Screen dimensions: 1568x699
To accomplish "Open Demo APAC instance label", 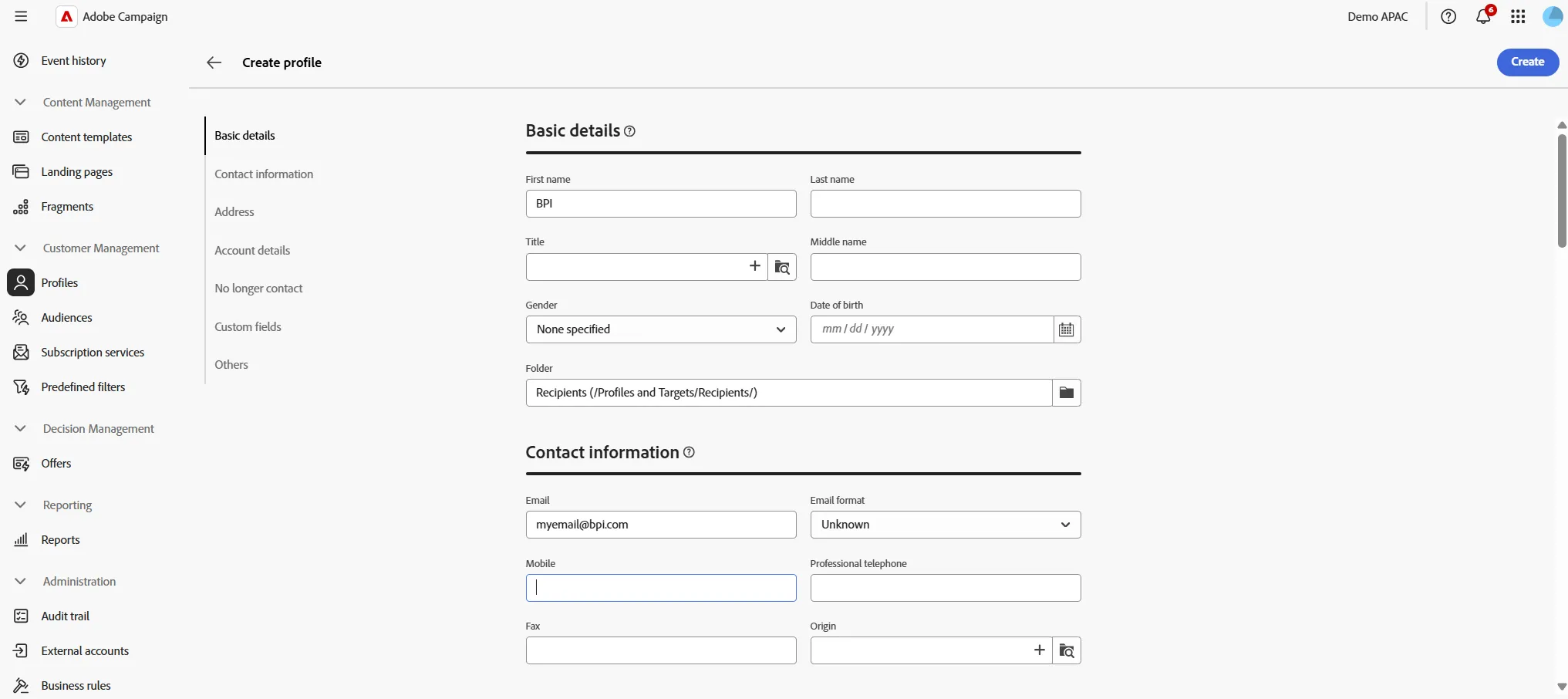I will pos(1377,16).
